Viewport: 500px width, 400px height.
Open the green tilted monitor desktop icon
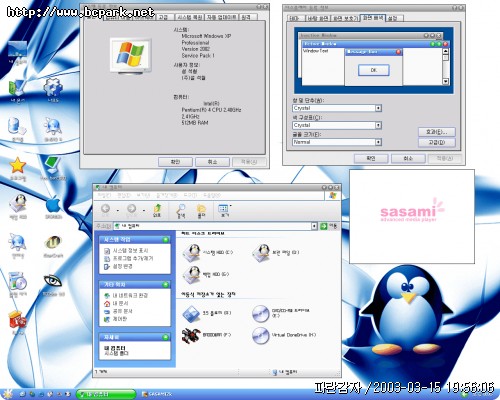click(x=53, y=165)
